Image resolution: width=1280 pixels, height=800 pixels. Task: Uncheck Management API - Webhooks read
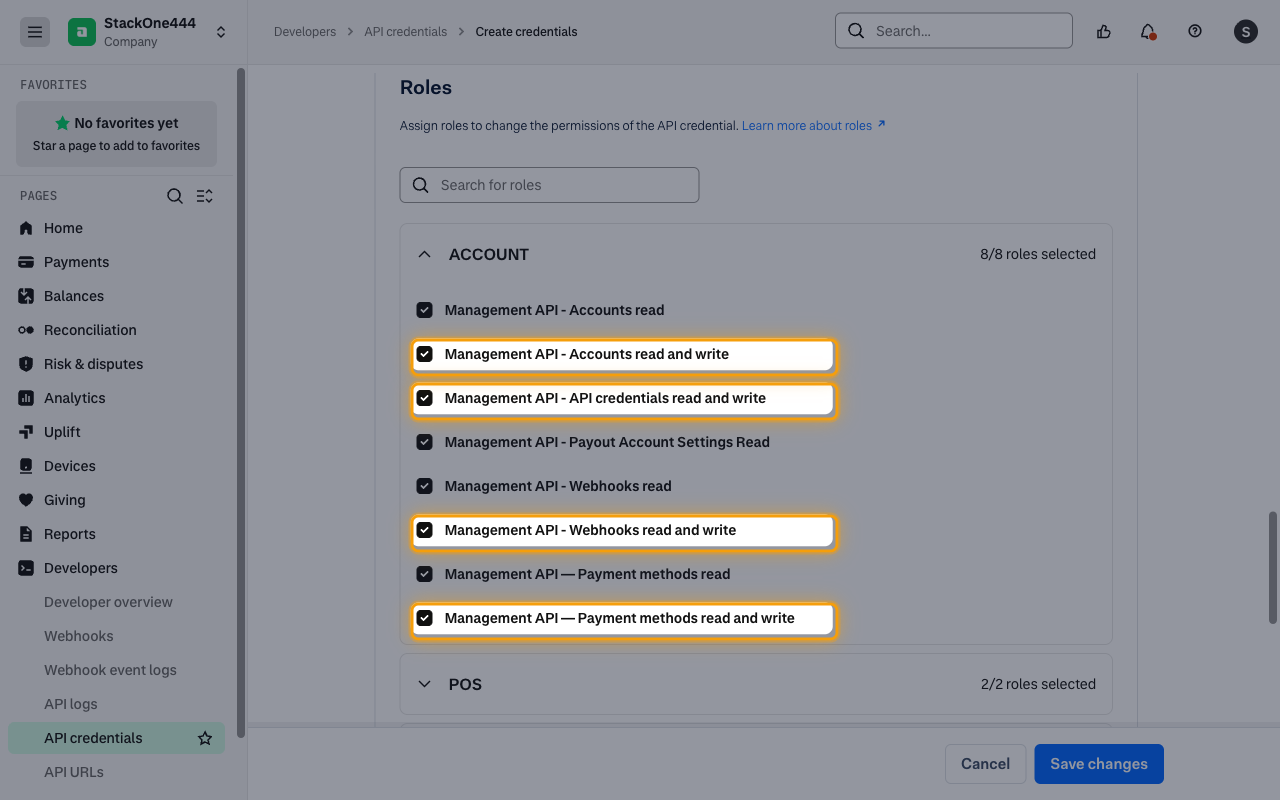click(424, 486)
